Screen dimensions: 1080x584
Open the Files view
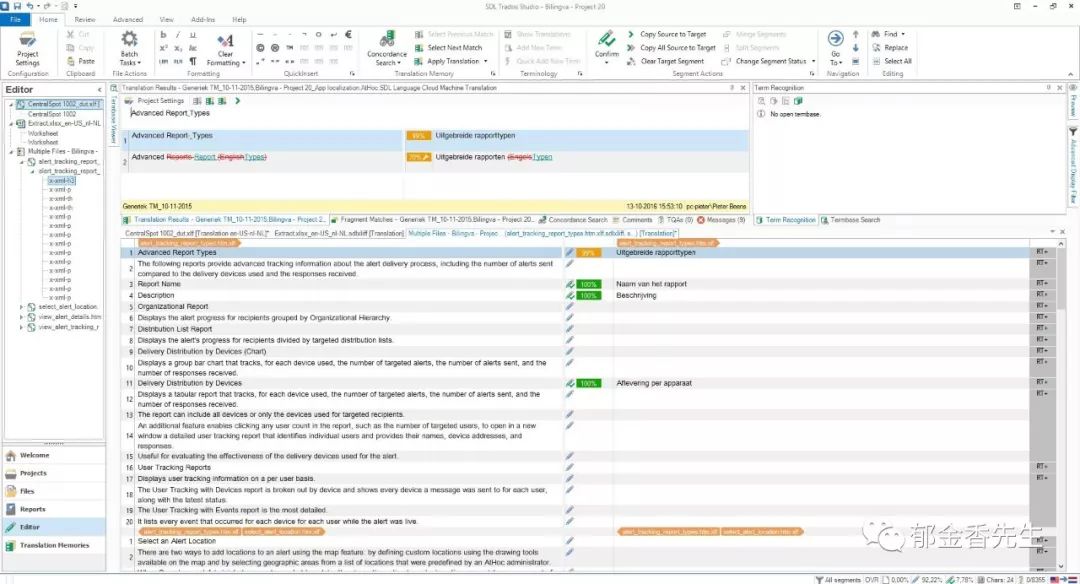[x=54, y=491]
